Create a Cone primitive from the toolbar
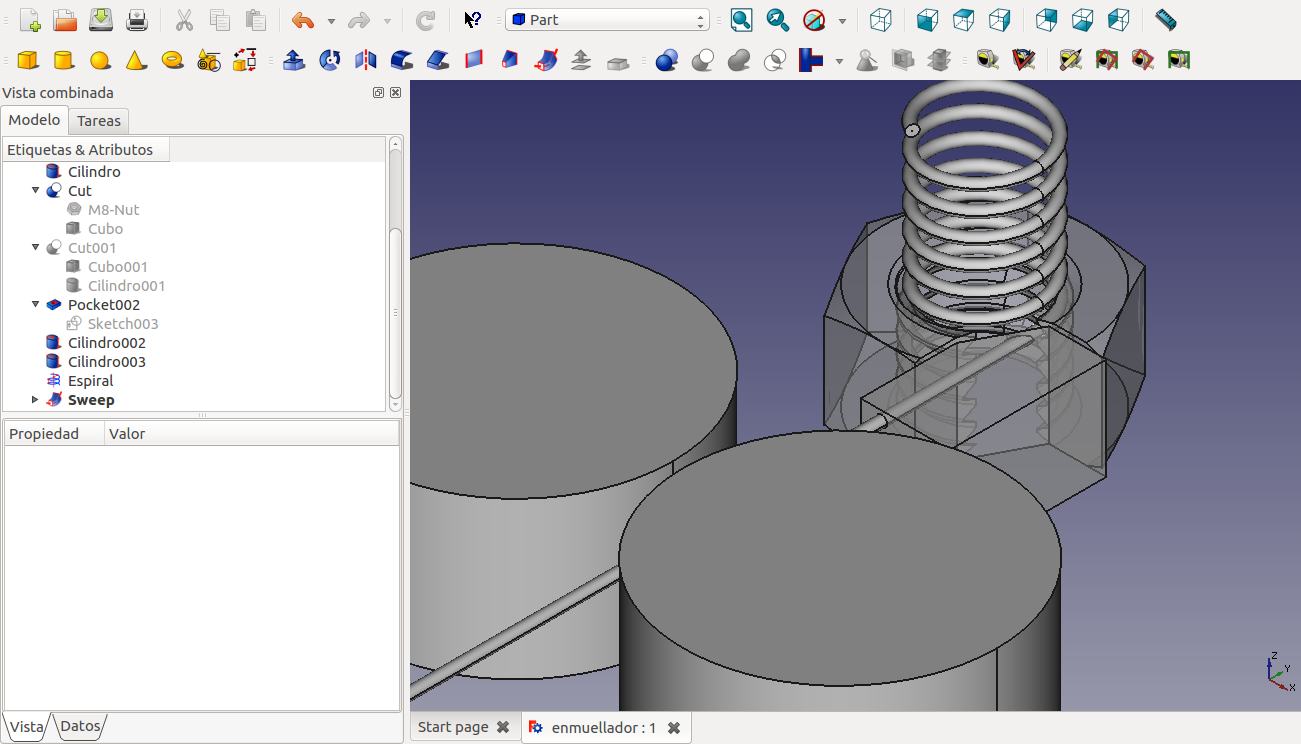Viewport: 1301px width, 744px height. [136, 61]
